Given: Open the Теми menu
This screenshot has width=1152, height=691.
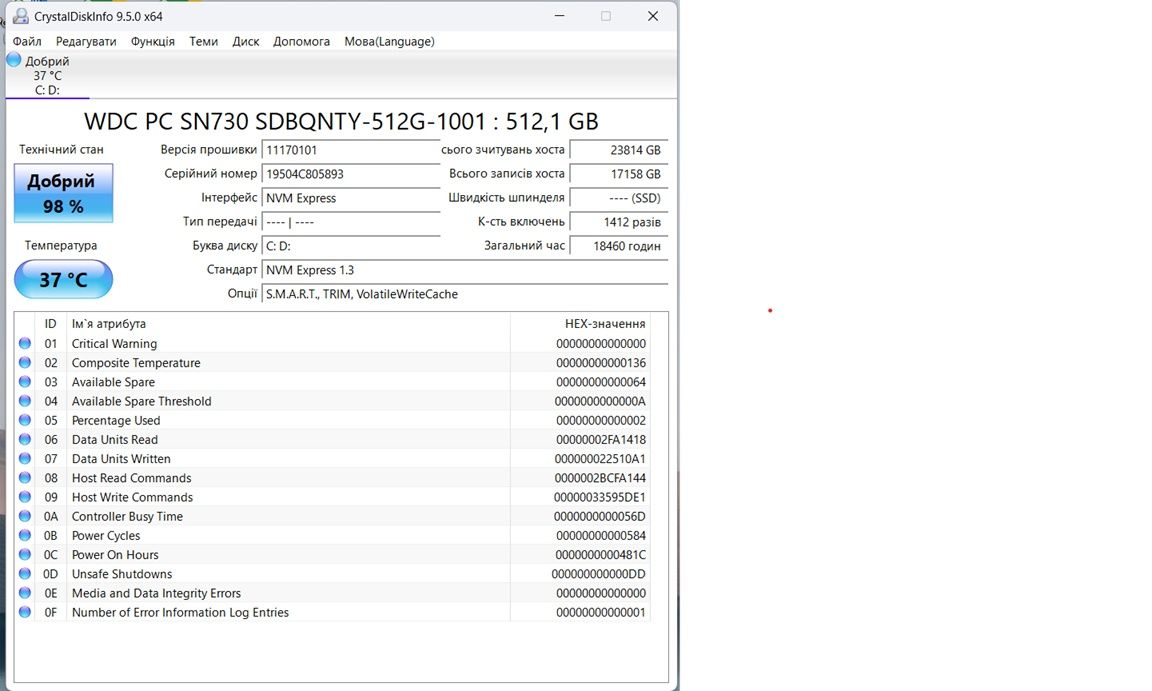Looking at the screenshot, I should pyautogui.click(x=204, y=41).
